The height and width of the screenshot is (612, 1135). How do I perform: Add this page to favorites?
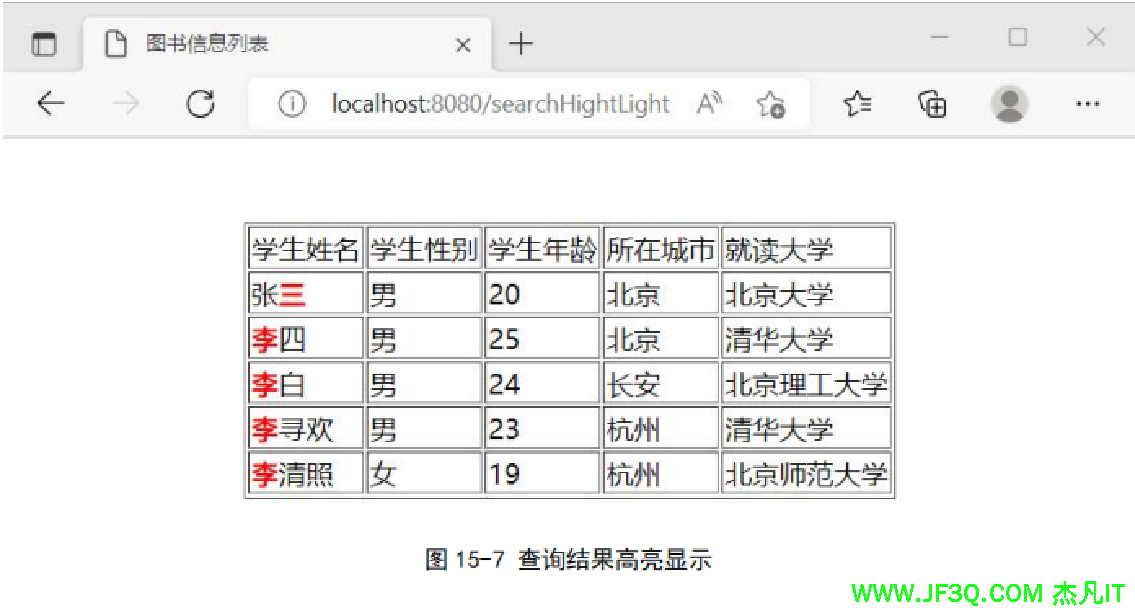tap(770, 103)
